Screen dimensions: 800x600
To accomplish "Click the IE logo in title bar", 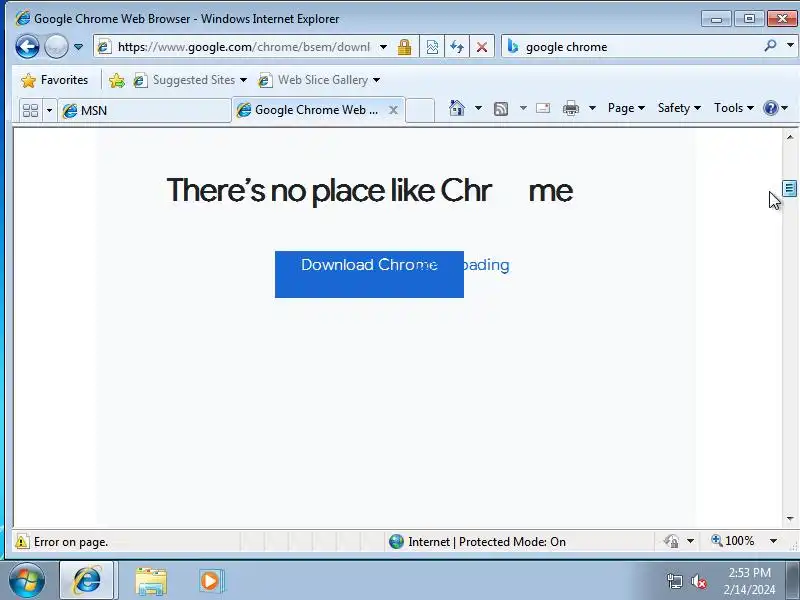I will (x=22, y=18).
